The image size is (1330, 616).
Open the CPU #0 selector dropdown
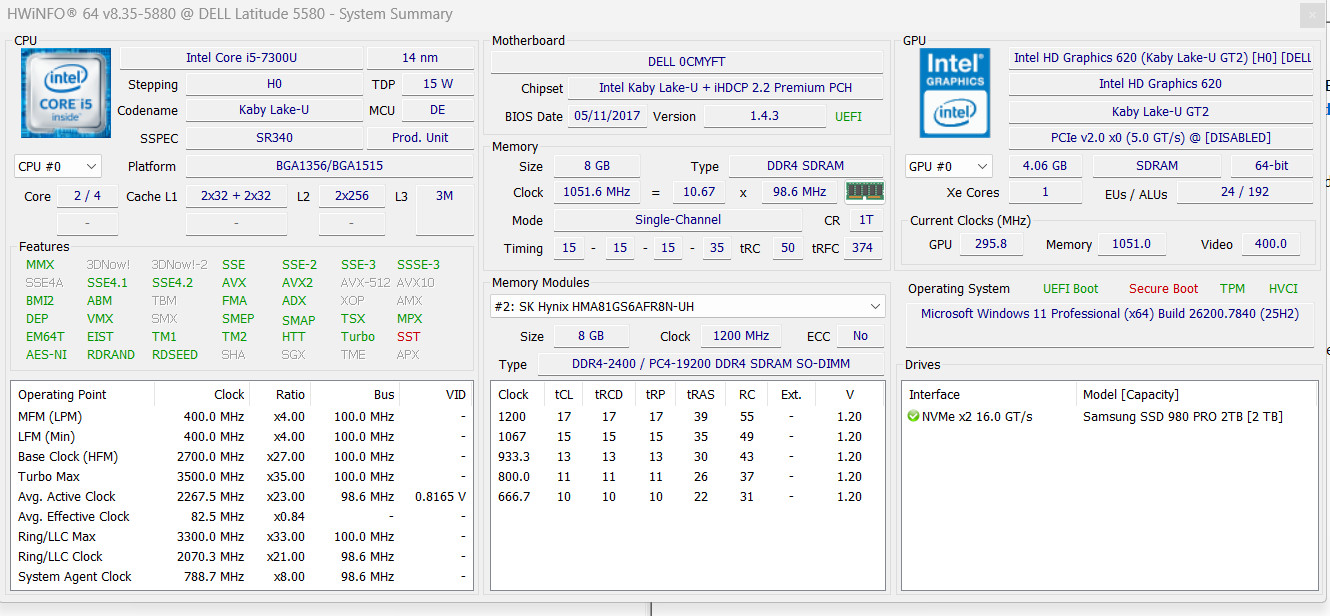pos(58,166)
